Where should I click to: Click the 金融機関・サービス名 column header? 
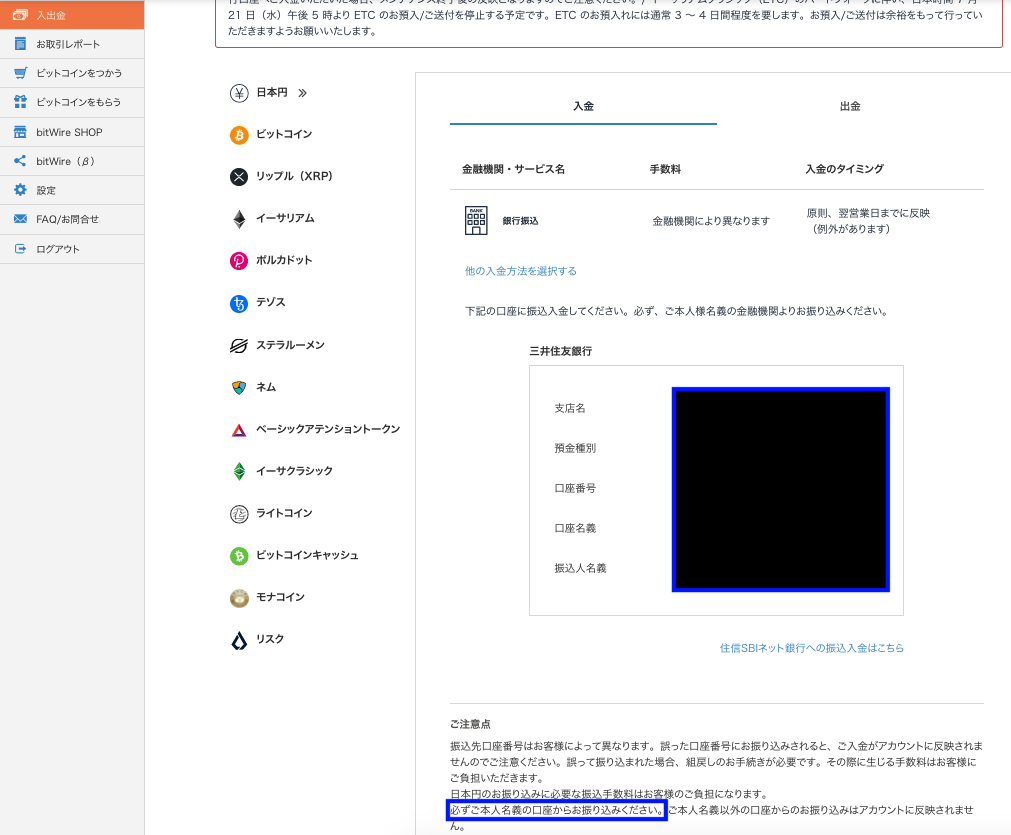513,169
